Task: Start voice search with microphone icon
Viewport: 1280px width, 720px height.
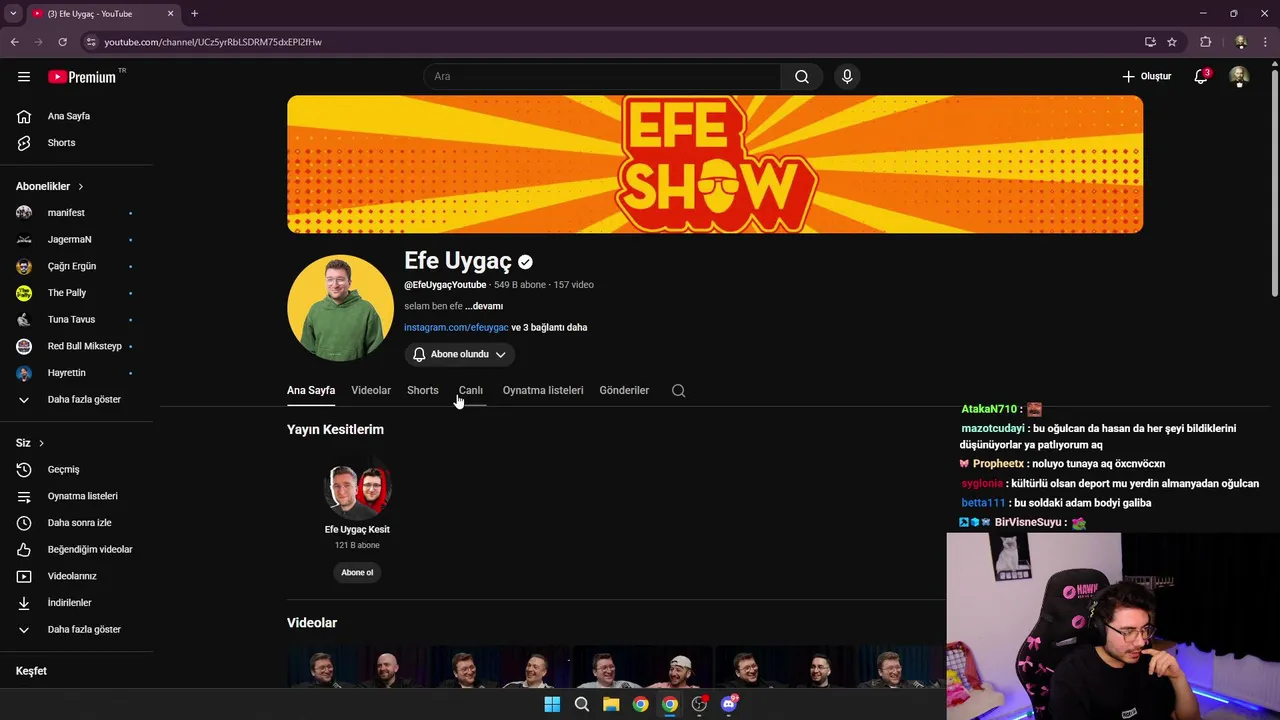Action: [847, 77]
